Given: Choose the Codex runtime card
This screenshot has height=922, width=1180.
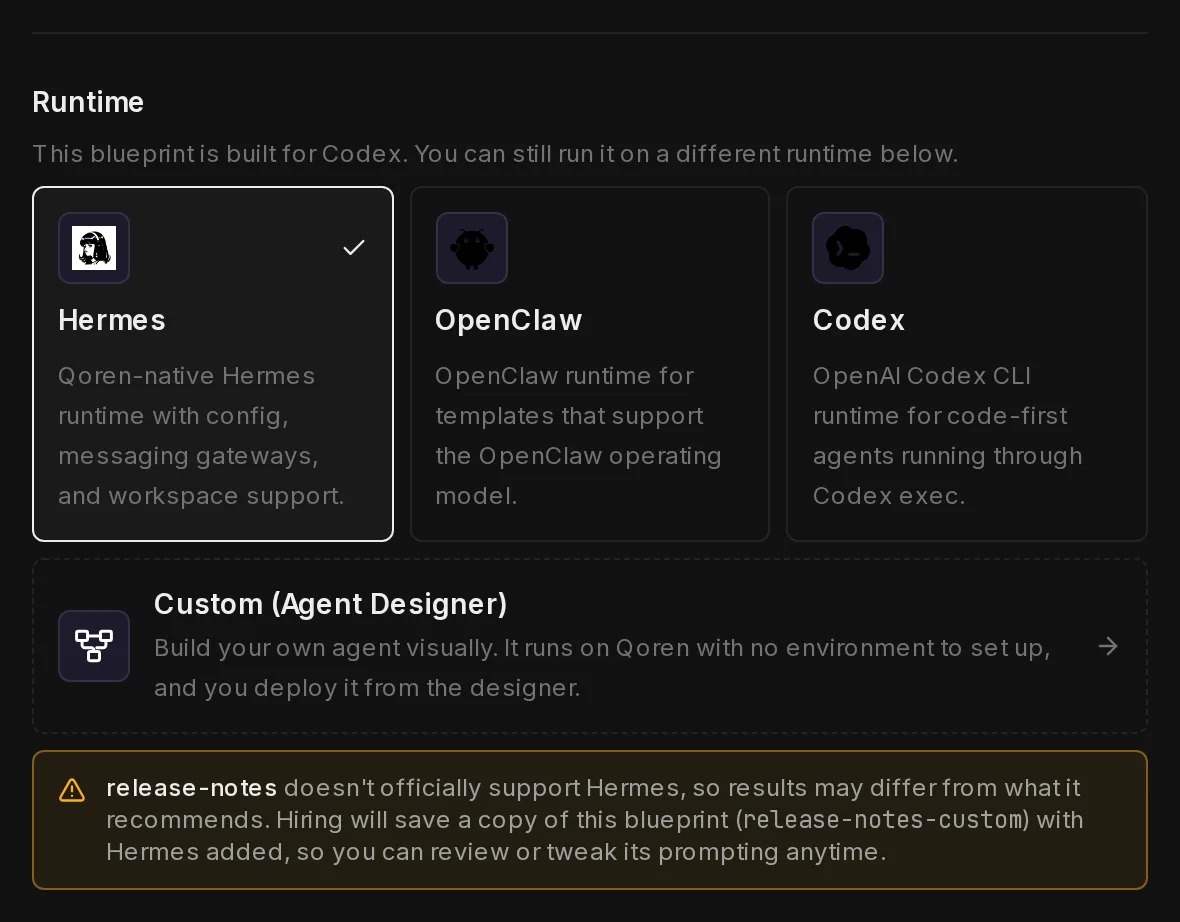Looking at the screenshot, I should click(x=967, y=364).
